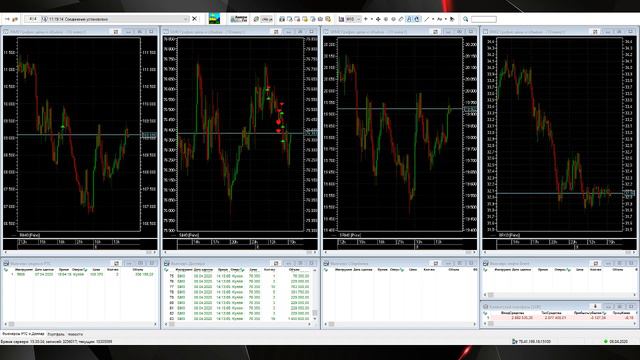Click the horizontal scrollbar under RIM0 chart
640x360 pixels.
80,252
